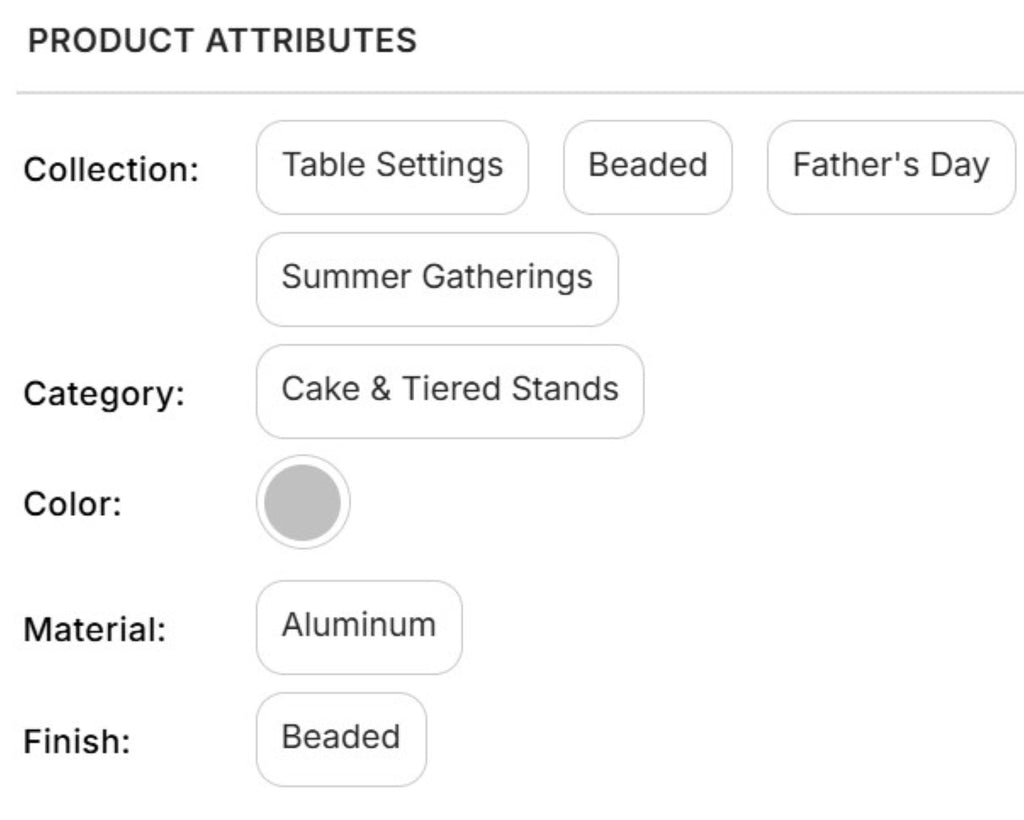Click the Finish label
Screen dimensions: 1024x820
[78, 742]
